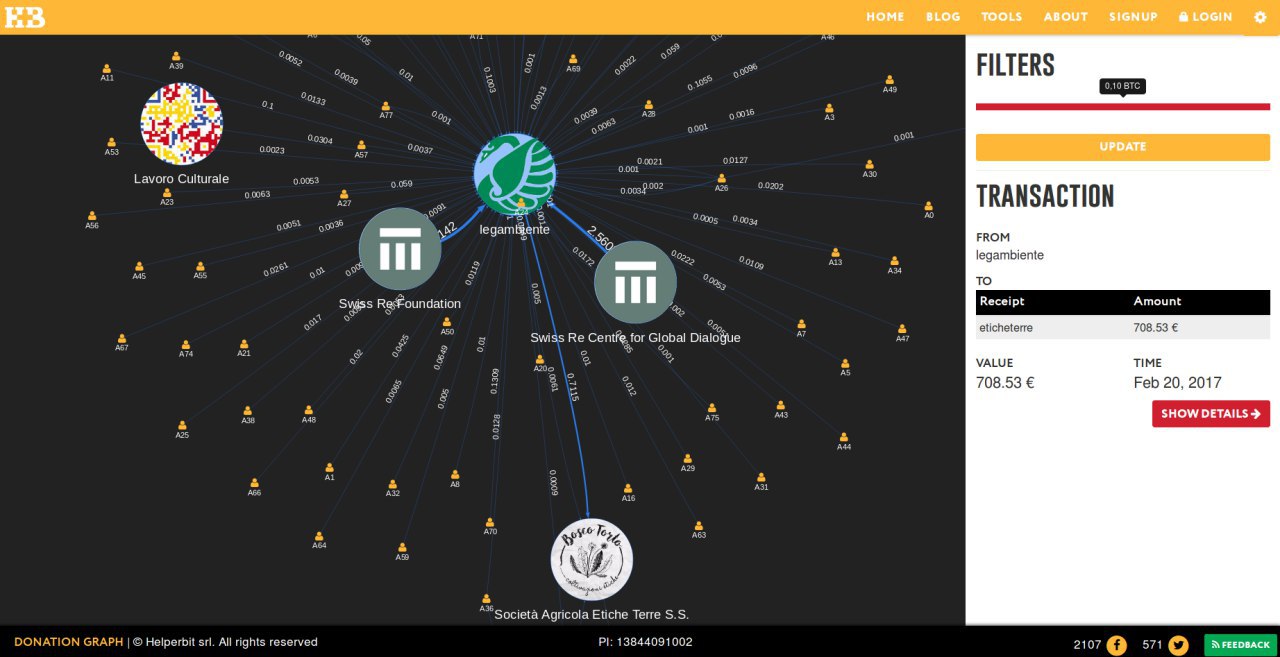Click the Amount column header
The height and width of the screenshot is (657, 1280).
[1157, 301]
